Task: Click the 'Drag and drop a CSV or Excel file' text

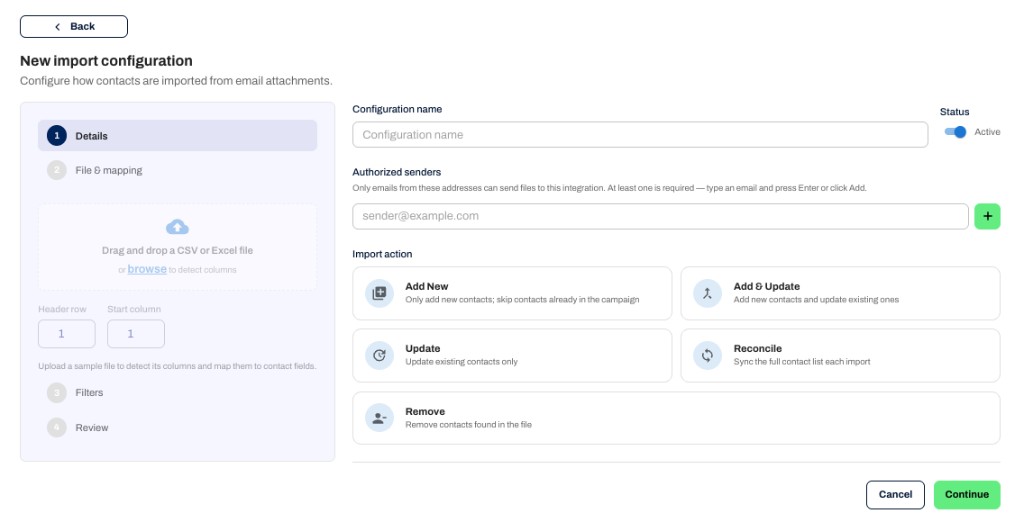Action: click(177, 250)
